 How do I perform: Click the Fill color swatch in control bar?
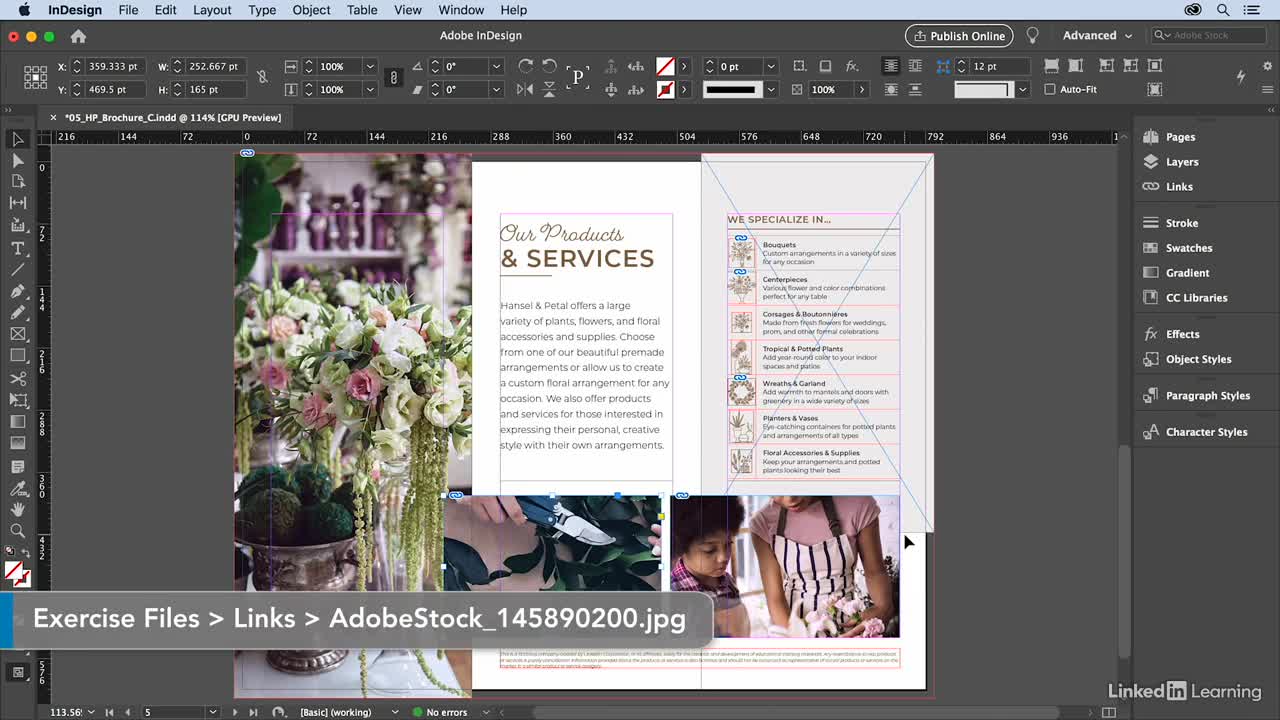[665, 66]
